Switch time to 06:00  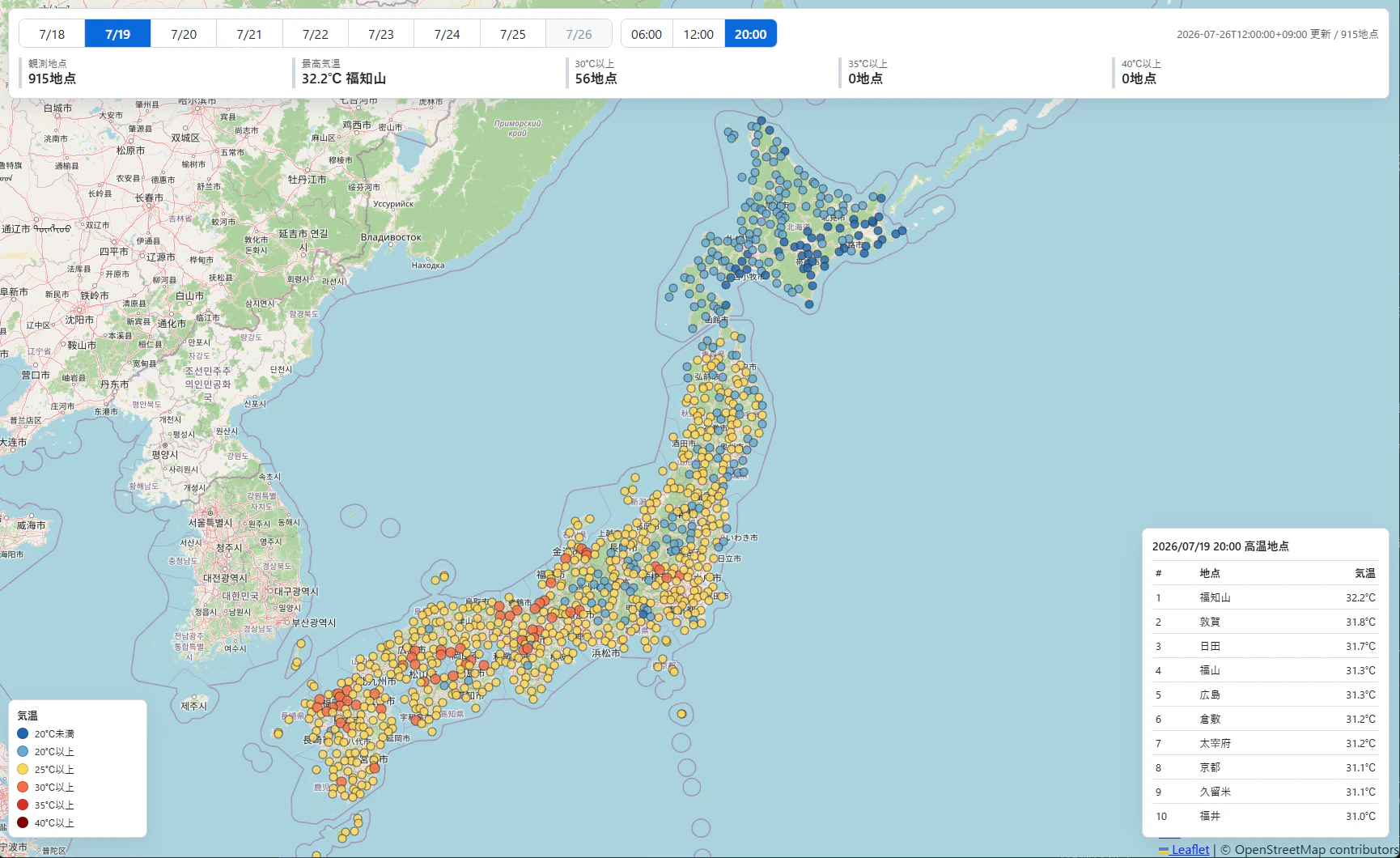coord(647,34)
